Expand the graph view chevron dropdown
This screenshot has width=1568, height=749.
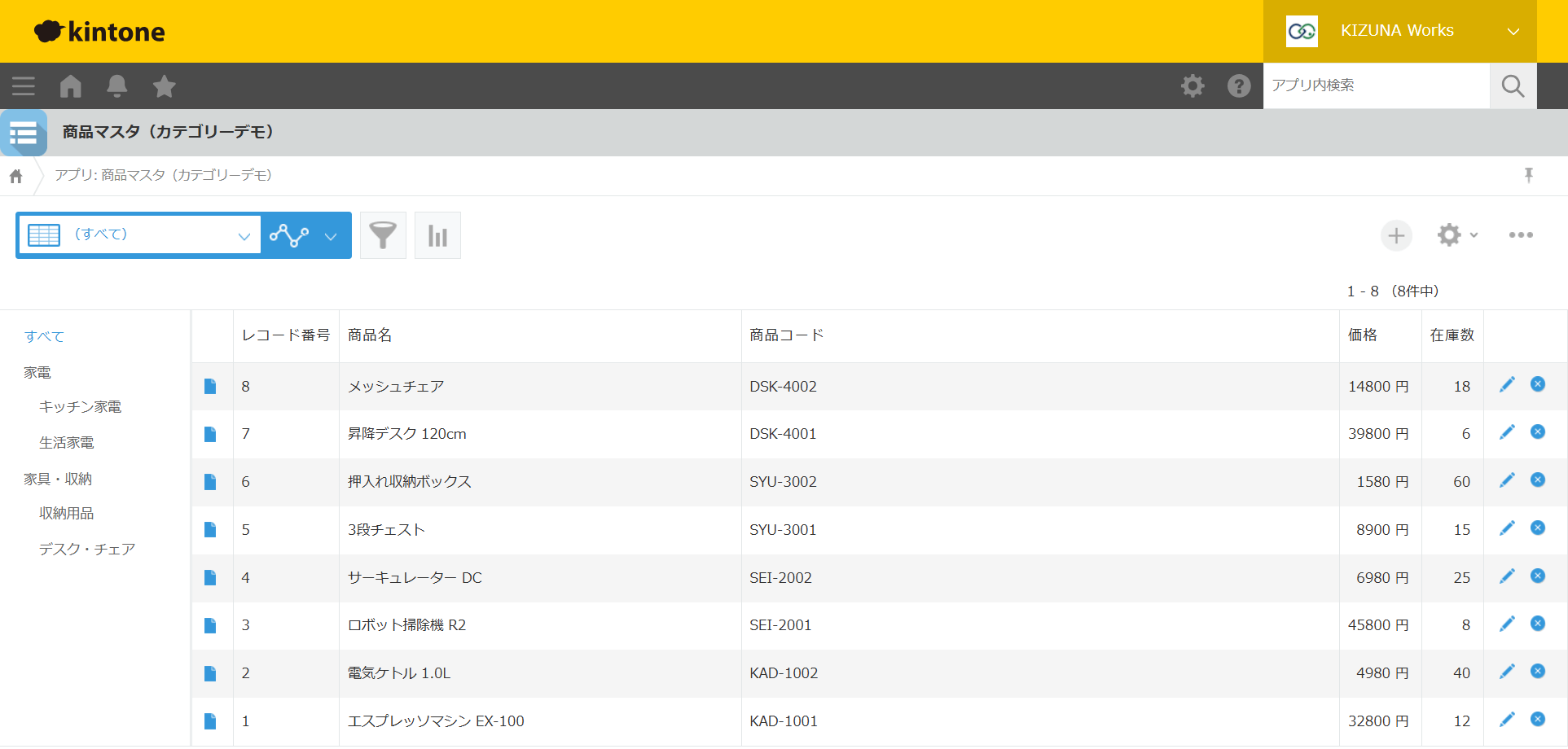331,236
